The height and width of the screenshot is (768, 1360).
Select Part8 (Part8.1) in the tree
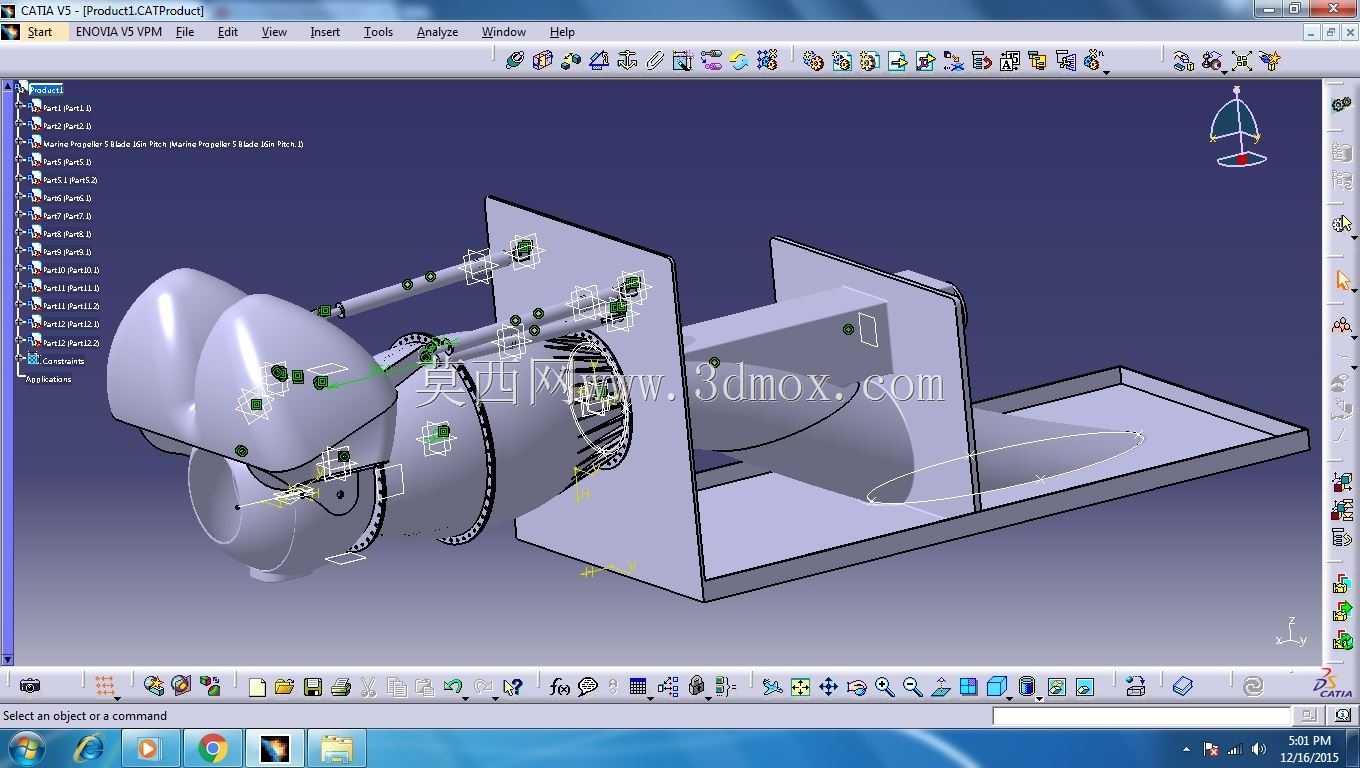tap(67, 234)
